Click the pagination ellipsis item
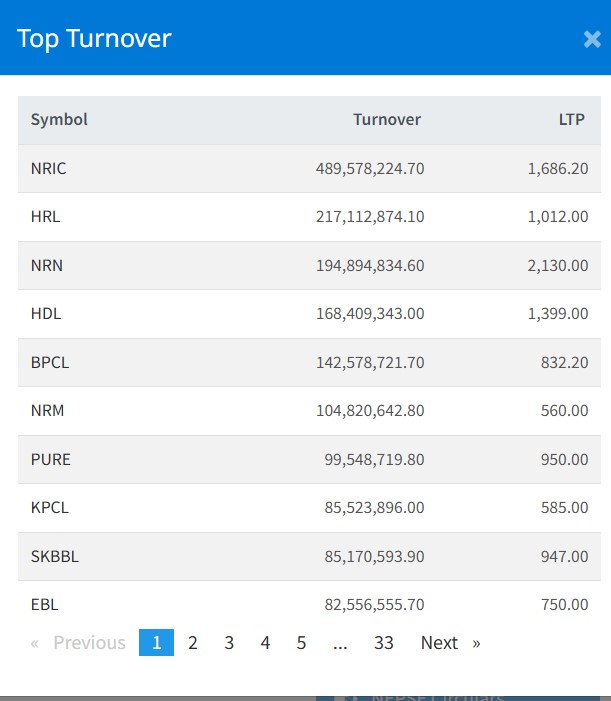Viewport: 611px width, 701px height. click(x=340, y=643)
